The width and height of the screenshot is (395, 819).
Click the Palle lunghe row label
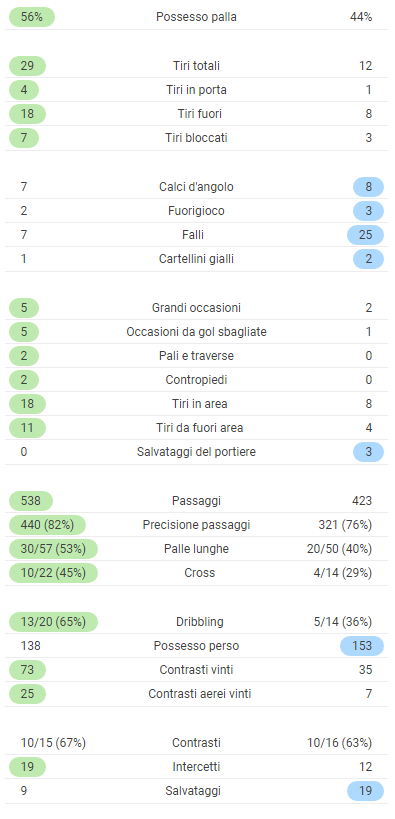[x=196, y=549]
